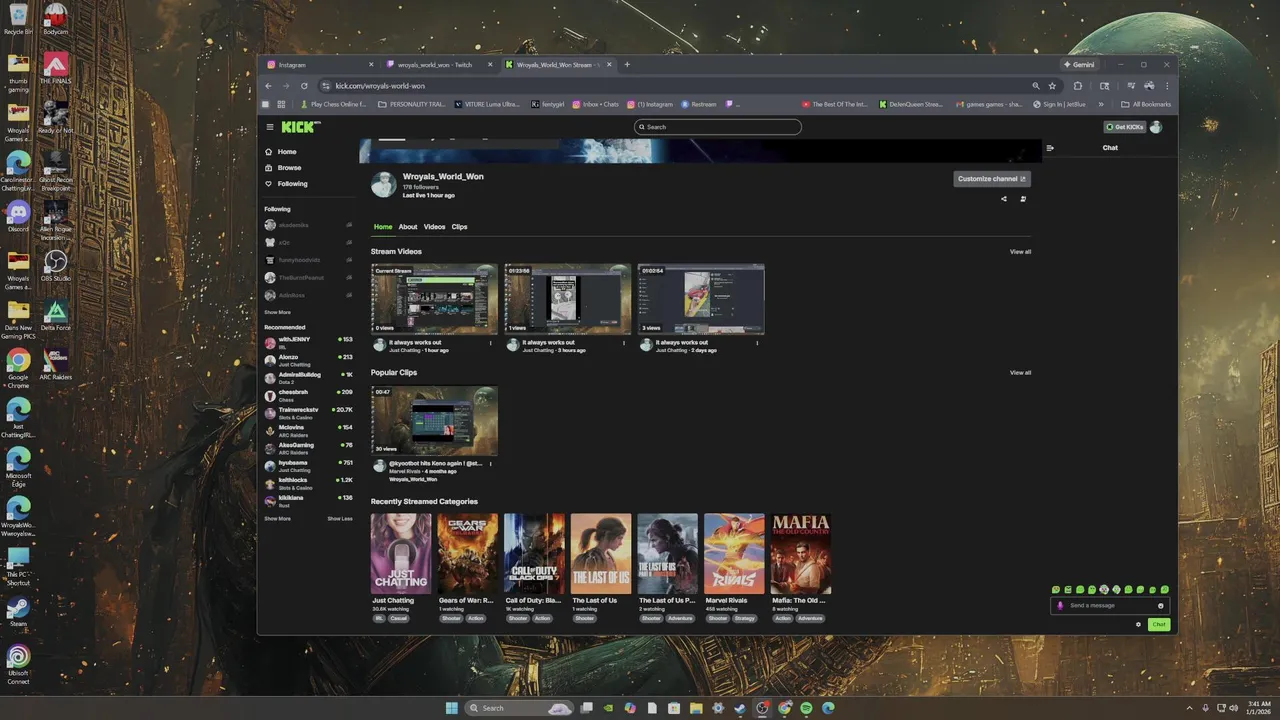Open Gemini button in Chrome
The width and height of the screenshot is (1280, 720).
(x=1078, y=65)
